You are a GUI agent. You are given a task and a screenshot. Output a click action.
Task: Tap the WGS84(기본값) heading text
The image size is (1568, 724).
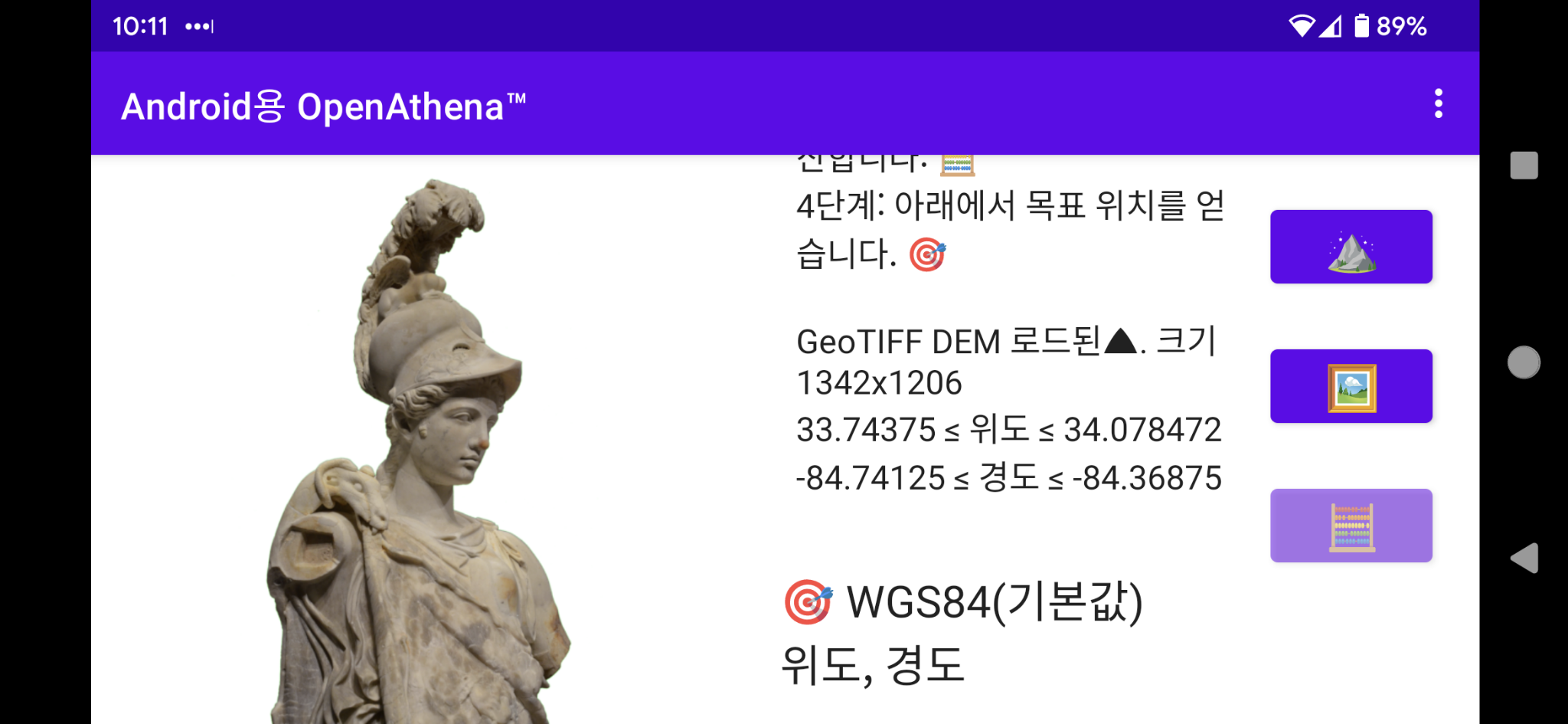click(994, 602)
